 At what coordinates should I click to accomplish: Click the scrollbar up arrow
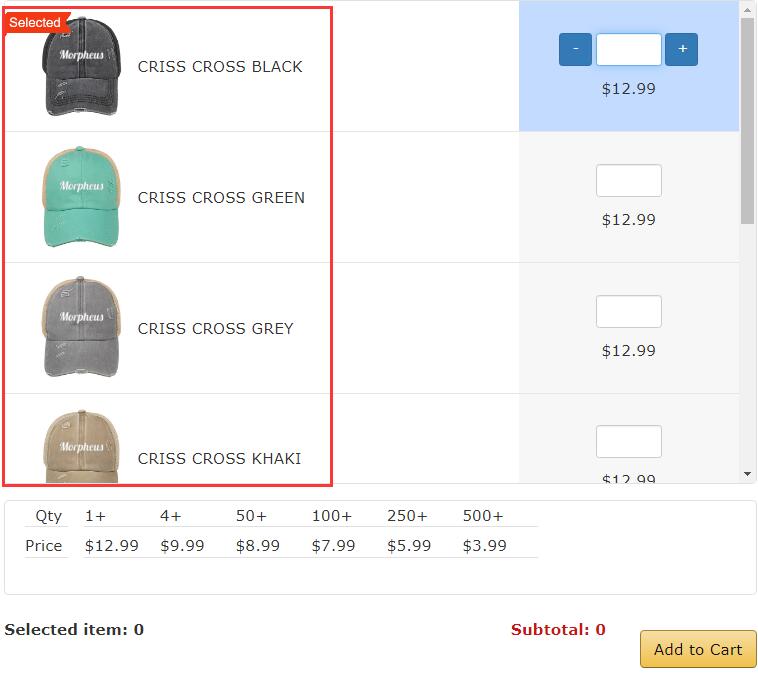747,9
